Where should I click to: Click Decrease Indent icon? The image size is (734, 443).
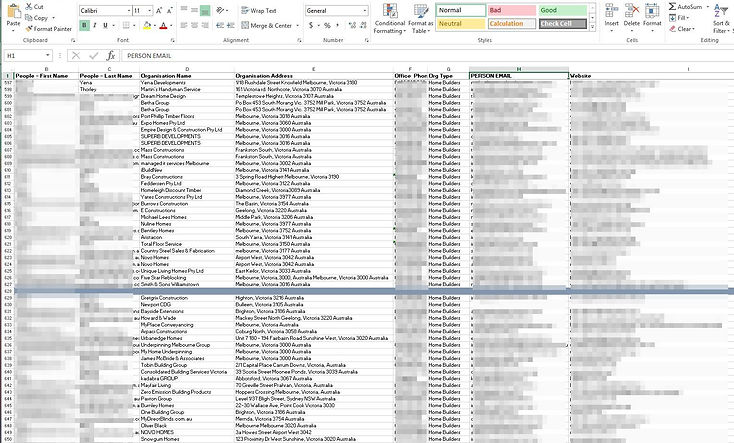[x=220, y=25]
